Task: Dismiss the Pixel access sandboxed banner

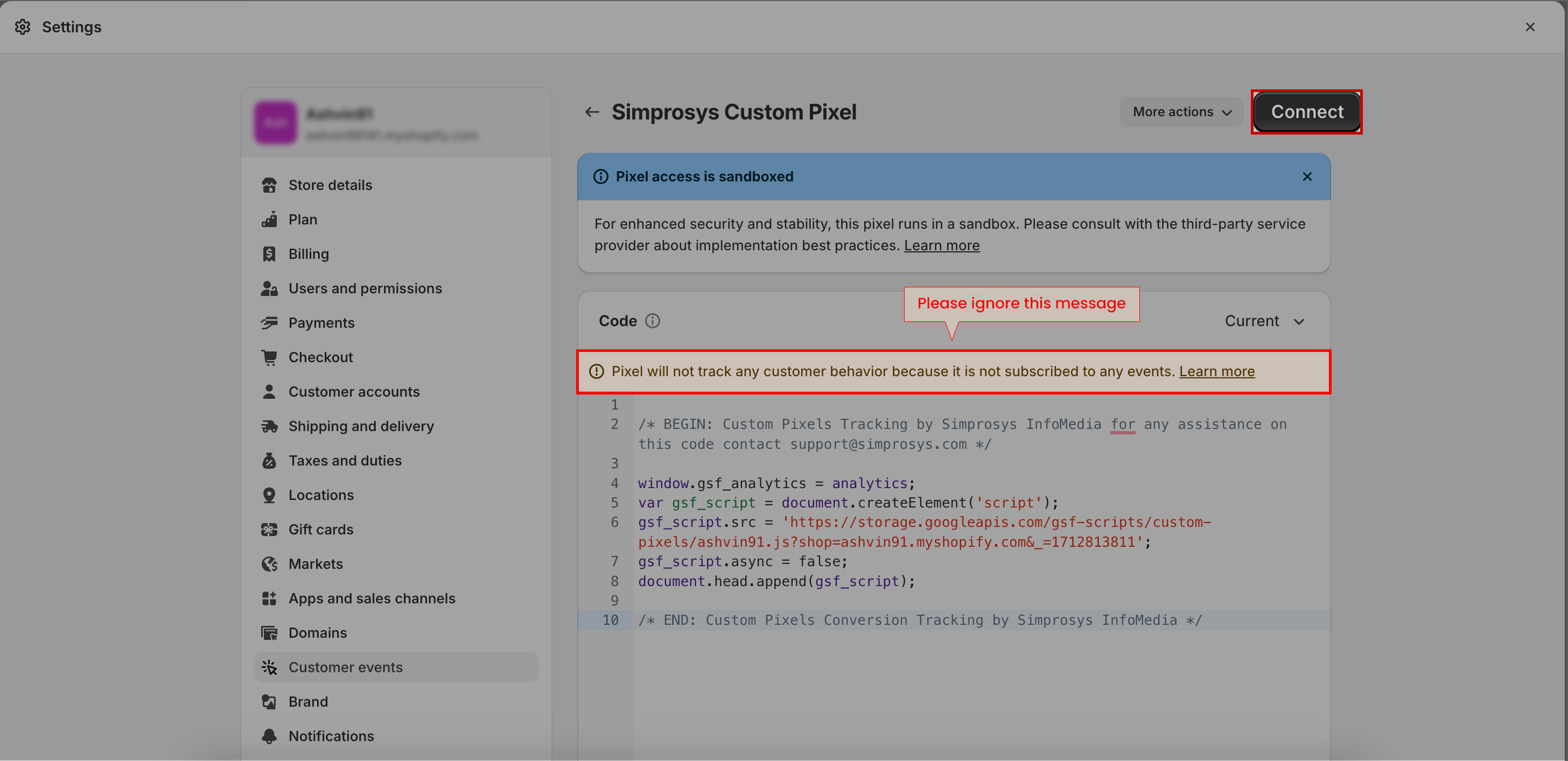Action: (1307, 177)
